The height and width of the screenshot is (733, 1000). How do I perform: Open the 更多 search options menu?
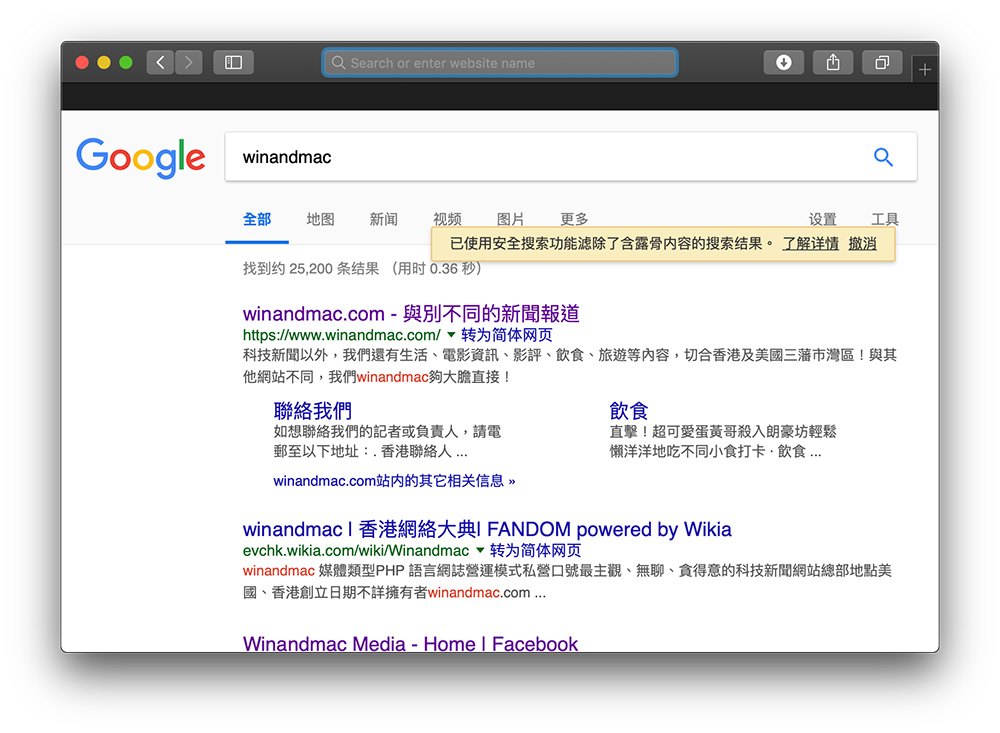tap(574, 219)
